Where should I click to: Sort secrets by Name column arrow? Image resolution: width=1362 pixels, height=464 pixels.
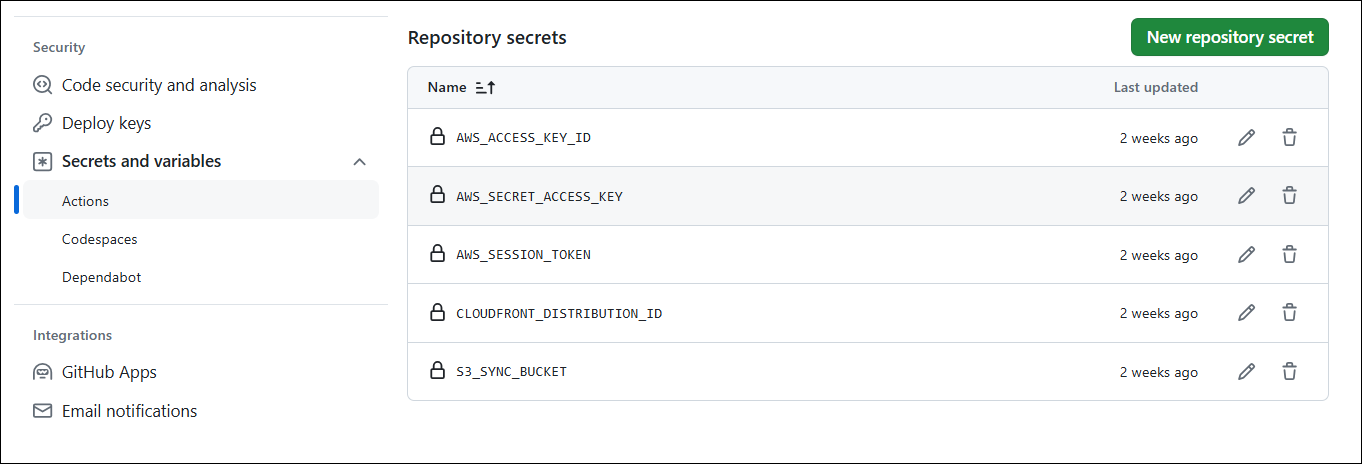tap(485, 88)
